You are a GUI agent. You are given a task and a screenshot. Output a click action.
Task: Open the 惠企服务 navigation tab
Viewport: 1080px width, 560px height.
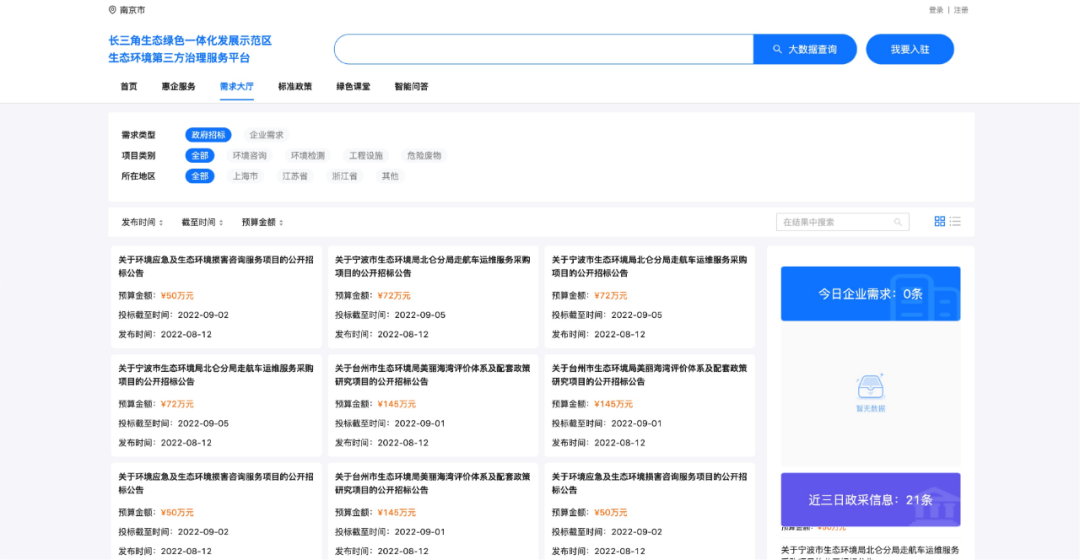point(178,87)
